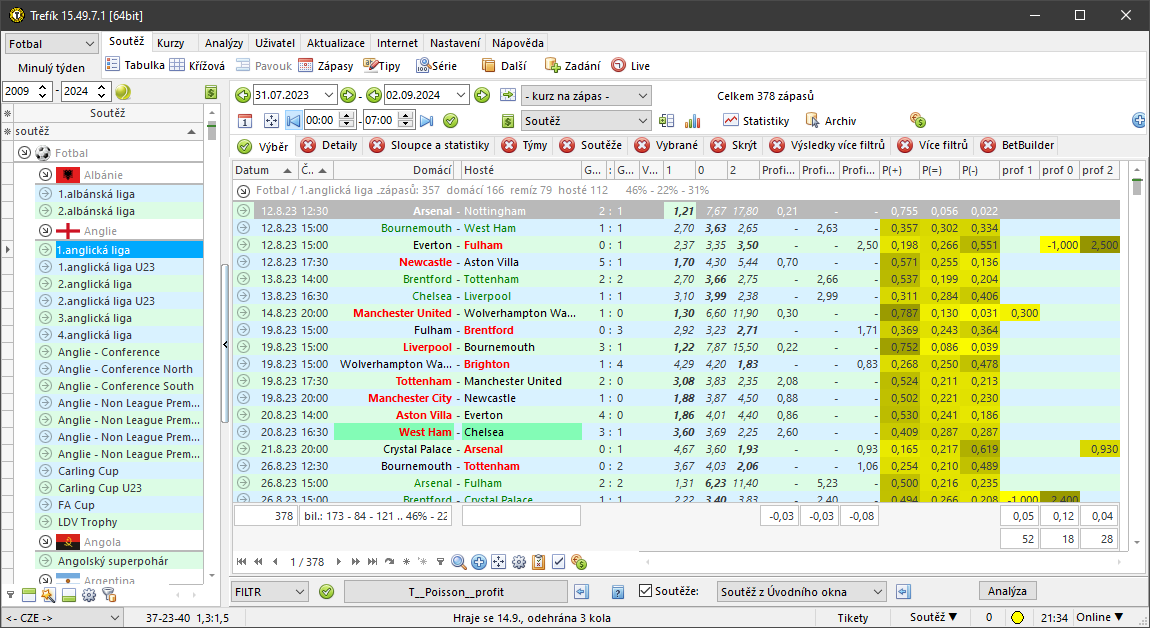
Task: Confirm time range with the green check icon
Action: [451, 120]
